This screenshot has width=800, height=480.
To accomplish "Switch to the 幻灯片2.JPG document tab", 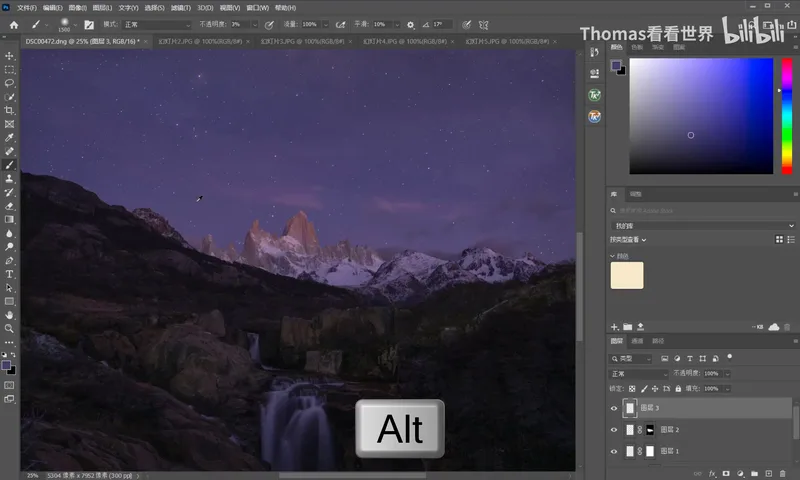I will coord(200,41).
